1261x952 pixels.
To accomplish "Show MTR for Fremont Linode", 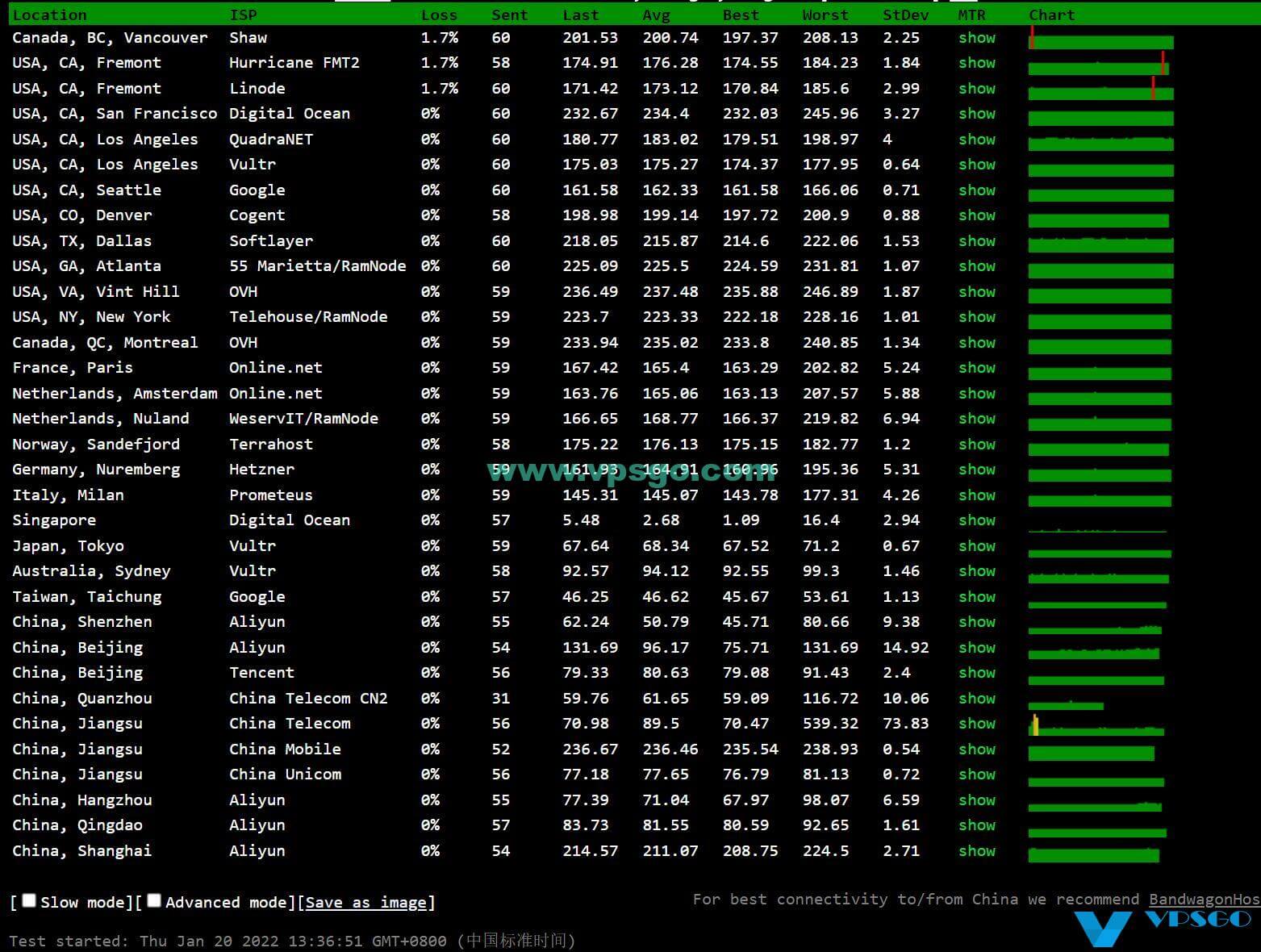I will pos(977,89).
